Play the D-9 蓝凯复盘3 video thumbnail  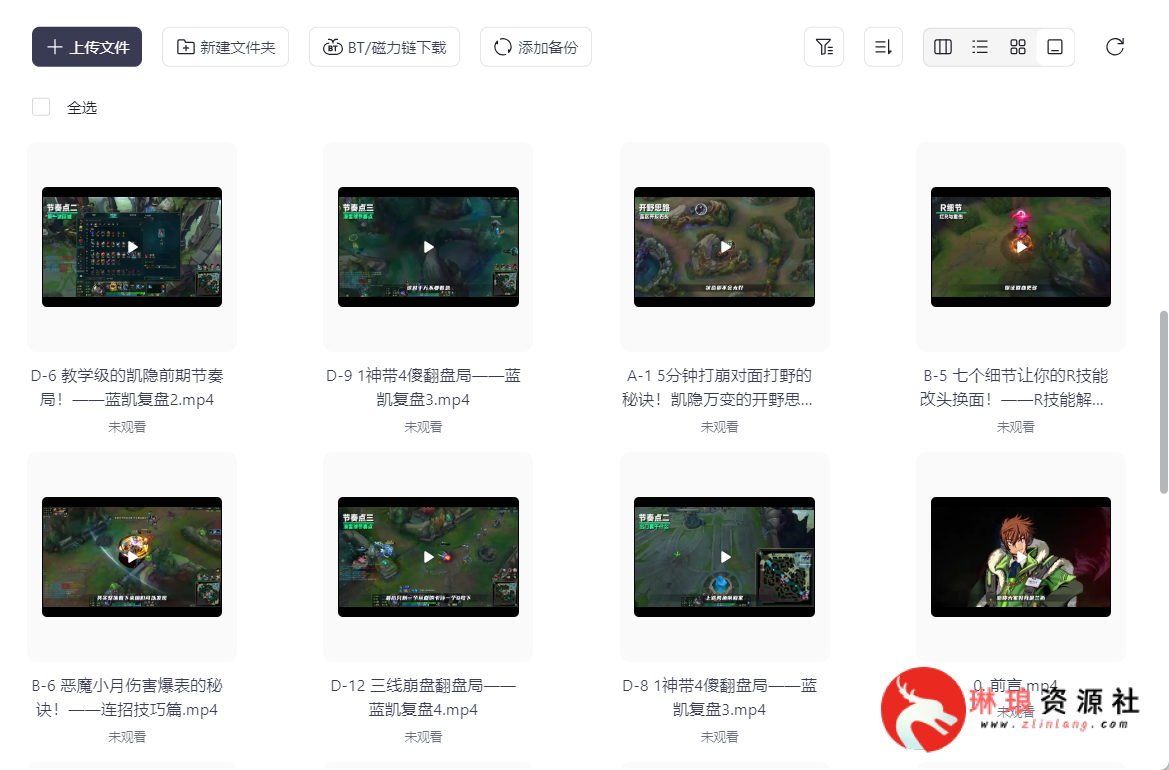[428, 247]
